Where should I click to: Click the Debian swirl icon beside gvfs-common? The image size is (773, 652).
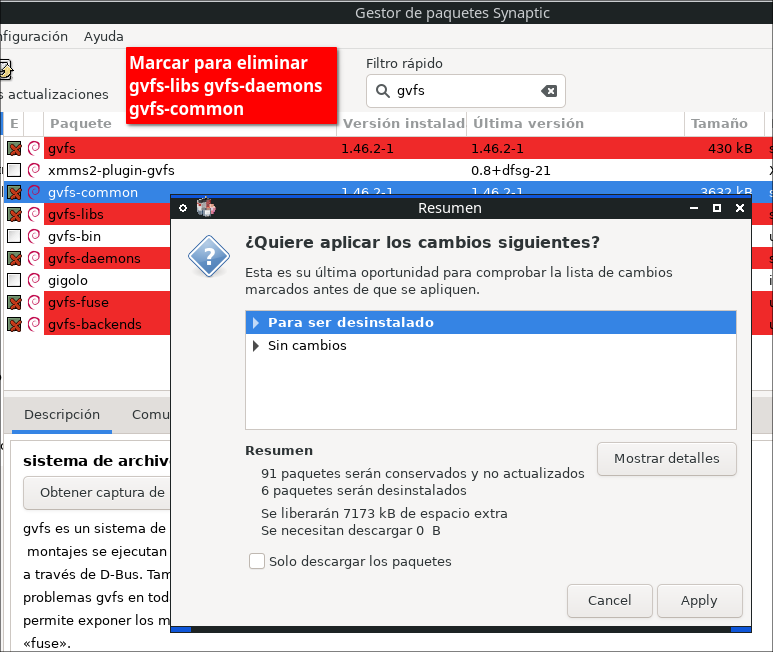[x=34, y=192]
